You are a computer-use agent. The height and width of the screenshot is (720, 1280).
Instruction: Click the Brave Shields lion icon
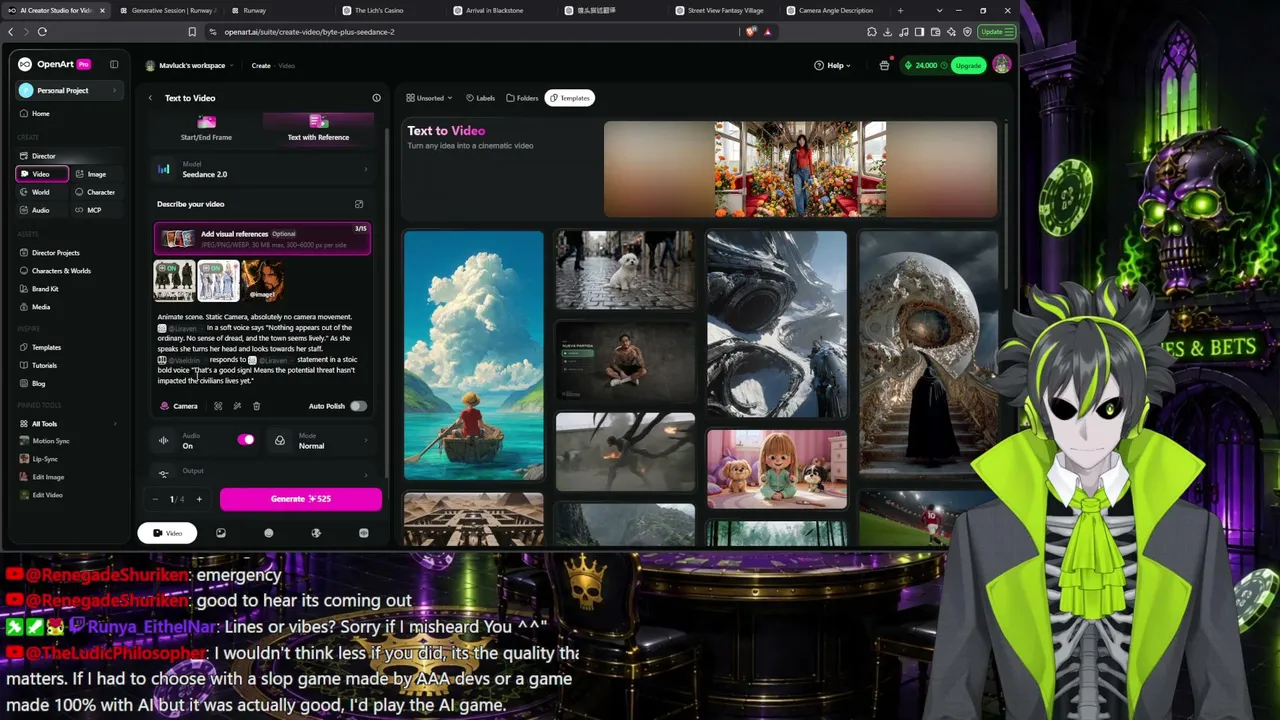click(x=751, y=32)
